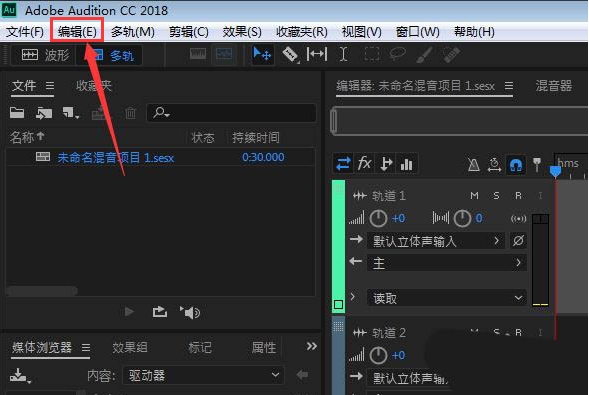Screen dimensions: 589x395
Task: Toggle loop playback in Files panel
Action: 160,312
